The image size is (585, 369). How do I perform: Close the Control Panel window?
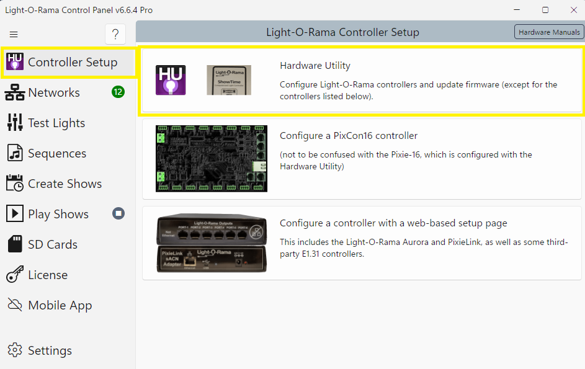coord(573,10)
